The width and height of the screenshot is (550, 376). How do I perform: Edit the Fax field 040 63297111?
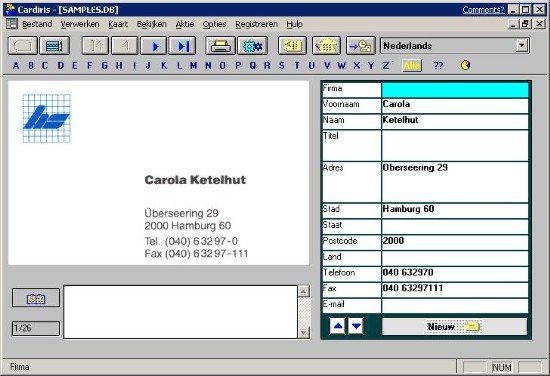pos(455,290)
